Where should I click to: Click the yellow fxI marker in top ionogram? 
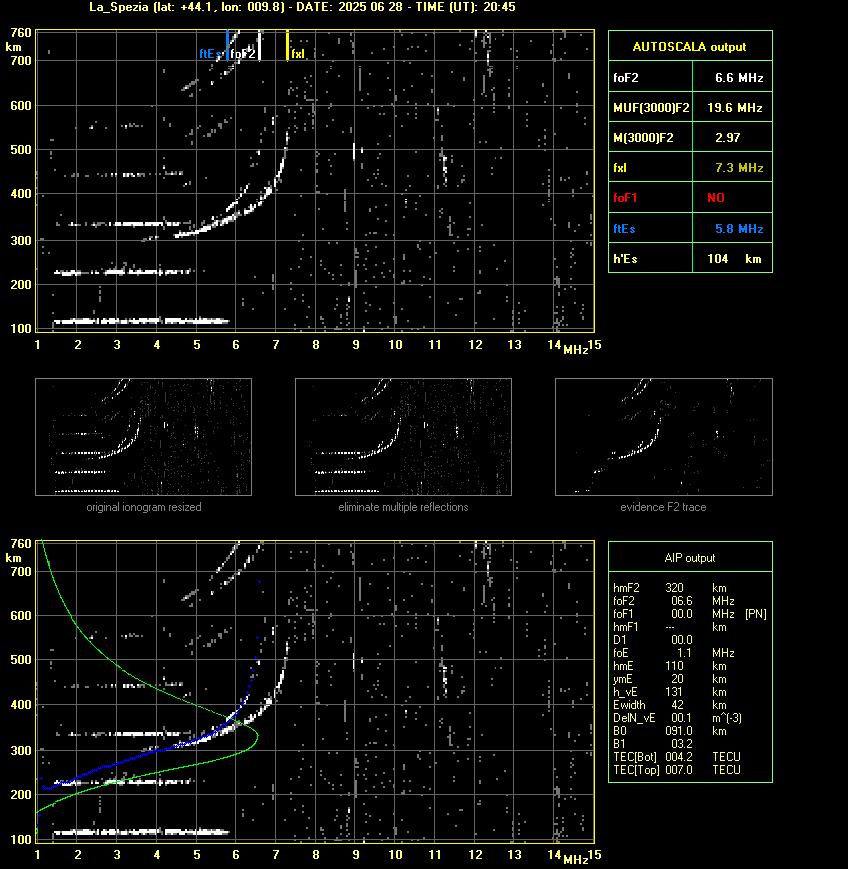(287, 45)
